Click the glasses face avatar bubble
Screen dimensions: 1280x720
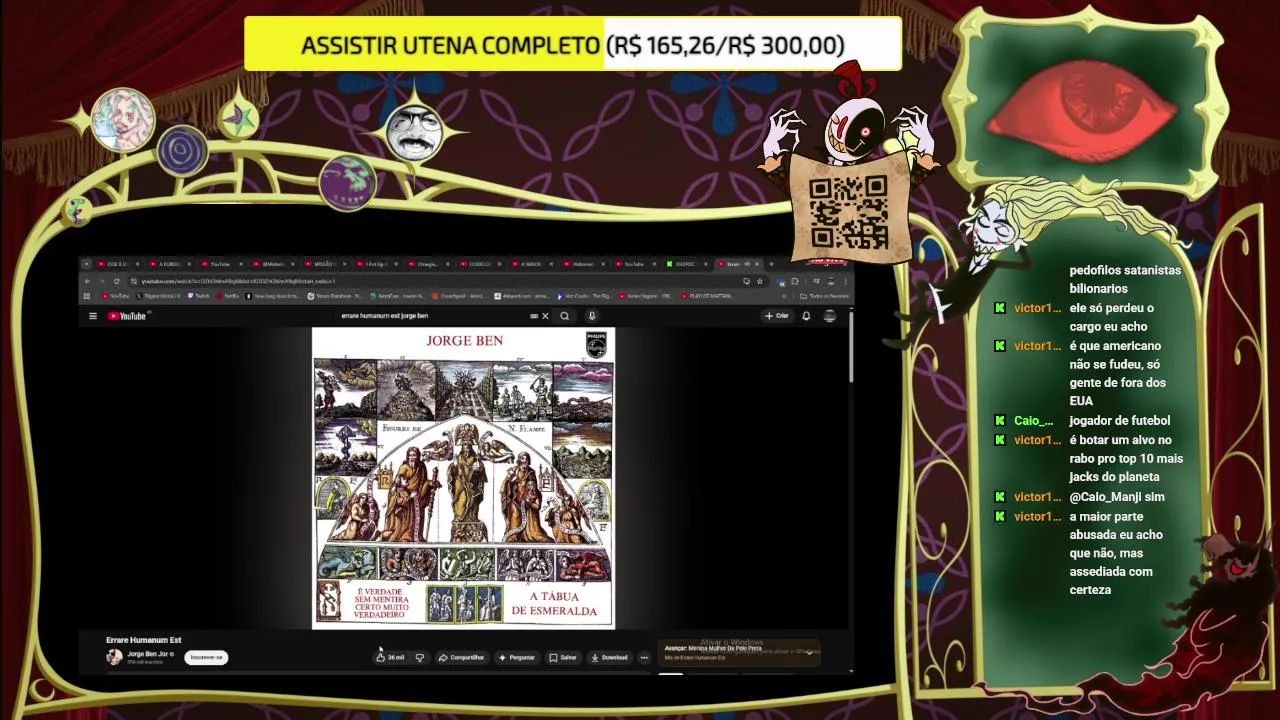coord(415,133)
